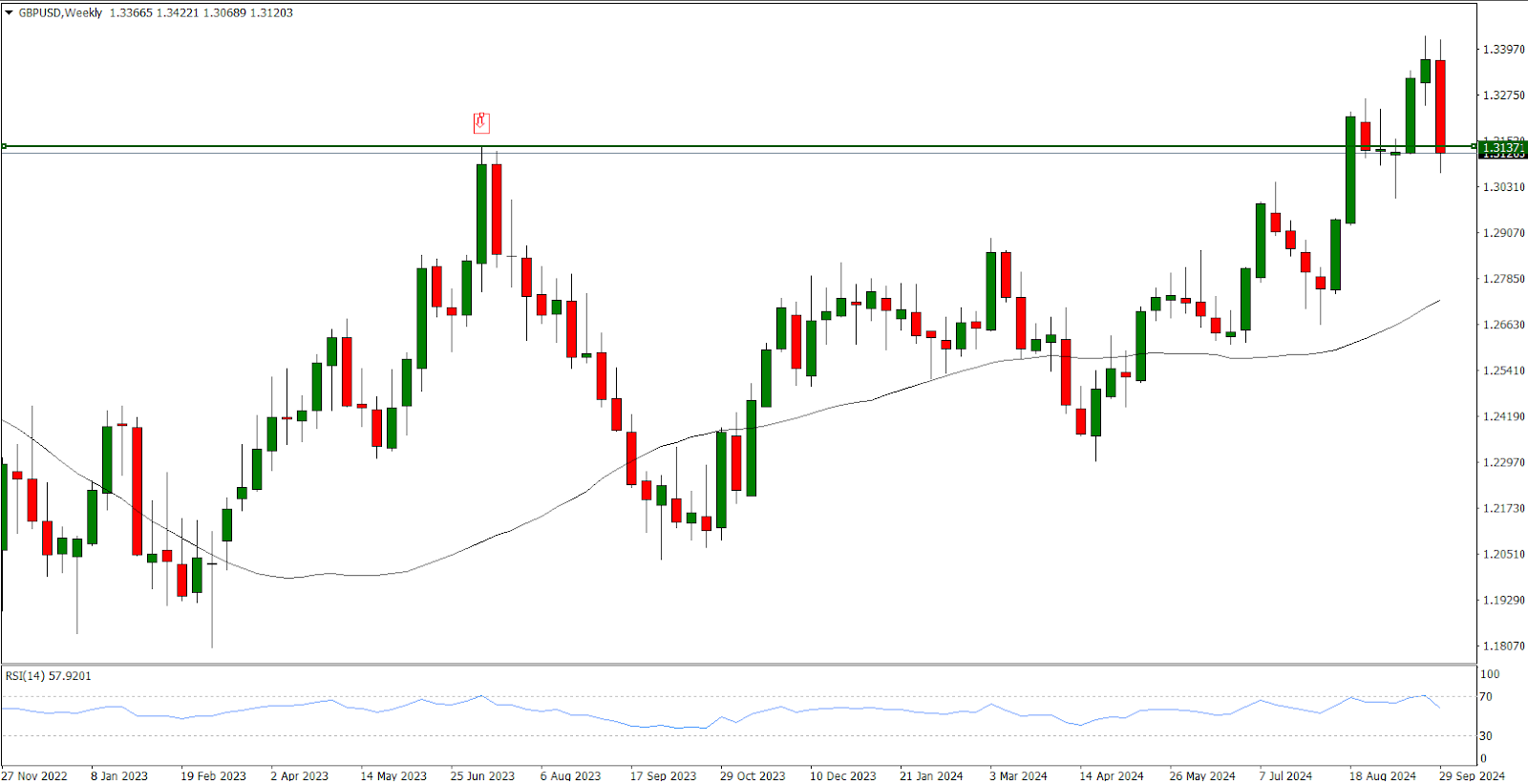
Task: Click the 27 Nov 2022 date label
Action: 35,775
